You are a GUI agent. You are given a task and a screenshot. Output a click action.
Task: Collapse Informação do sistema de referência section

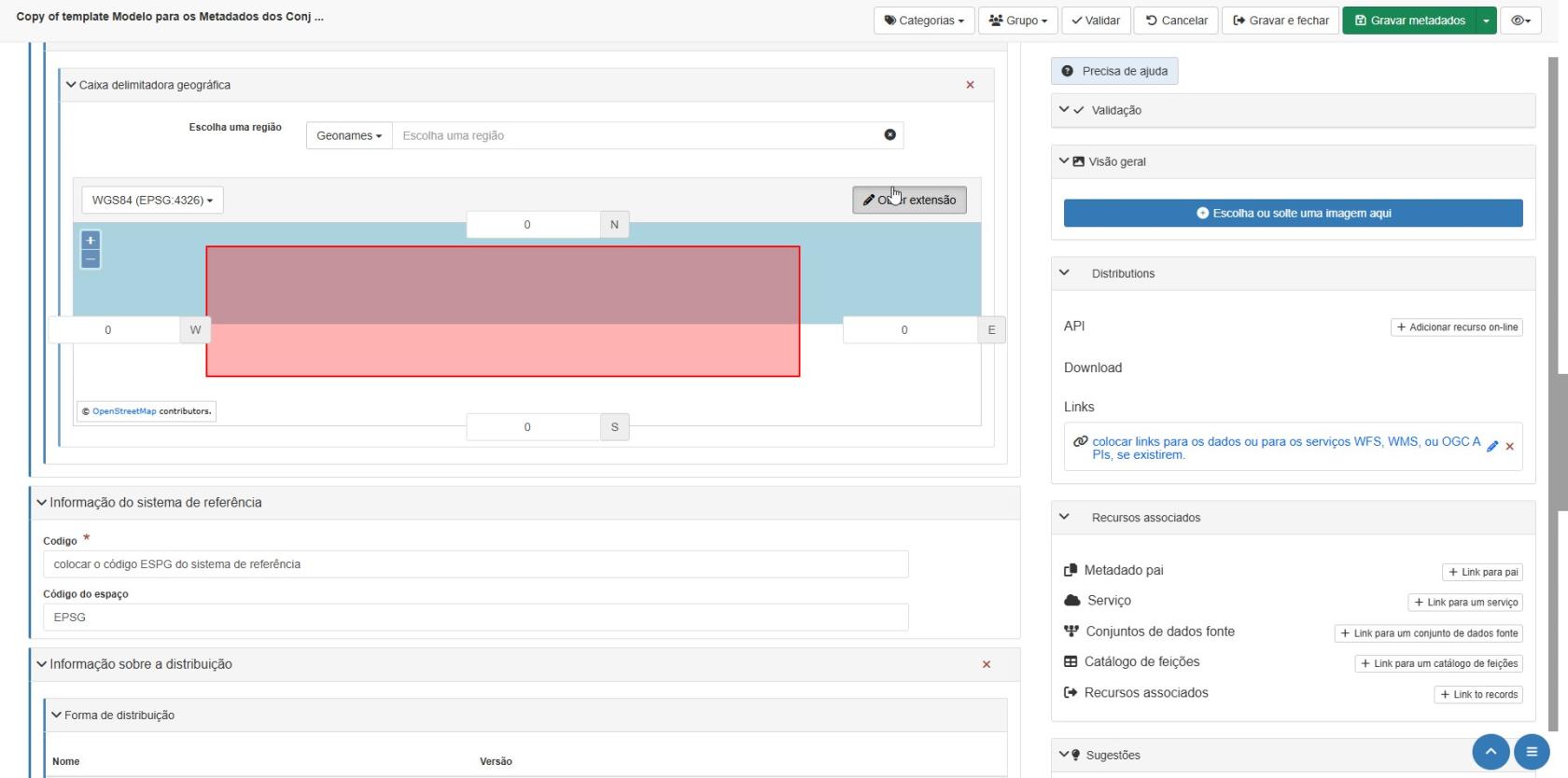tap(41, 503)
